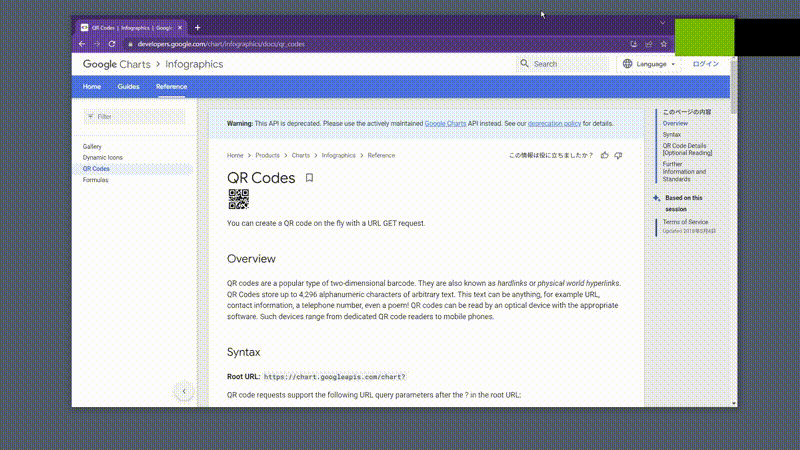Click the chart.googleapis.com root URL code
The image size is (800, 450).
pyautogui.click(x=335, y=377)
